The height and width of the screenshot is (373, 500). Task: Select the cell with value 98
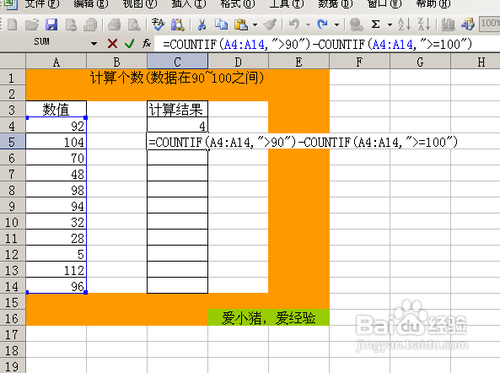pyautogui.click(x=56, y=190)
